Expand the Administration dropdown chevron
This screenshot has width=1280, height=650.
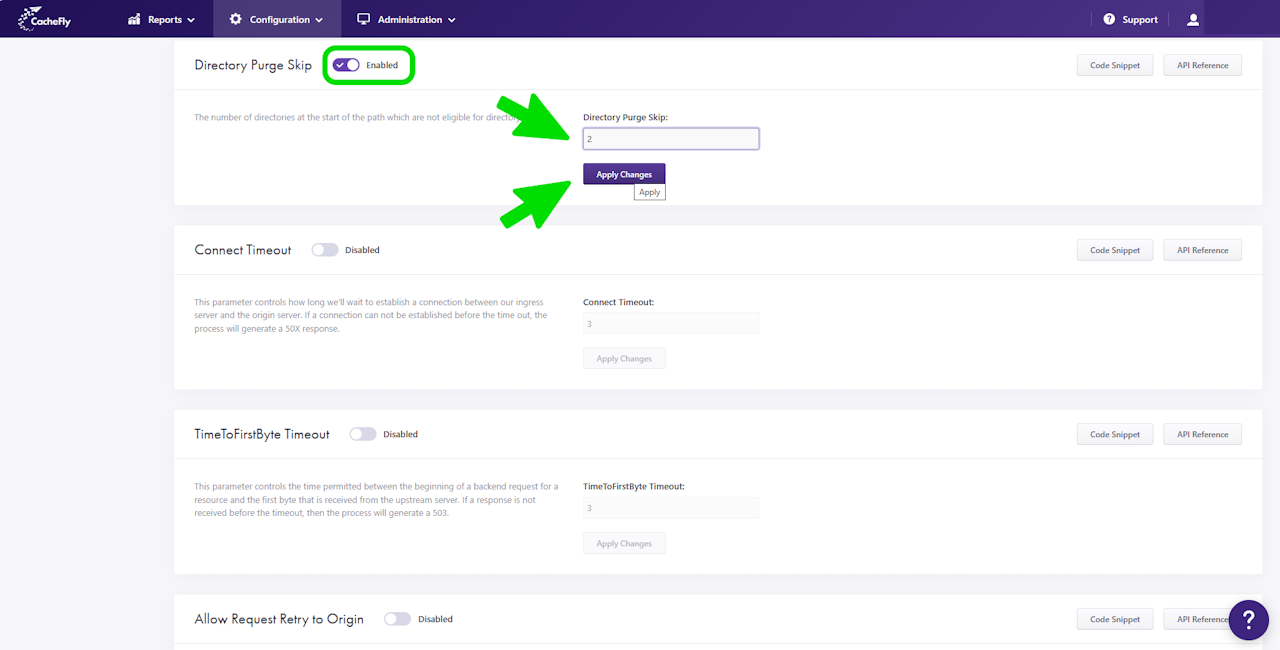452,20
